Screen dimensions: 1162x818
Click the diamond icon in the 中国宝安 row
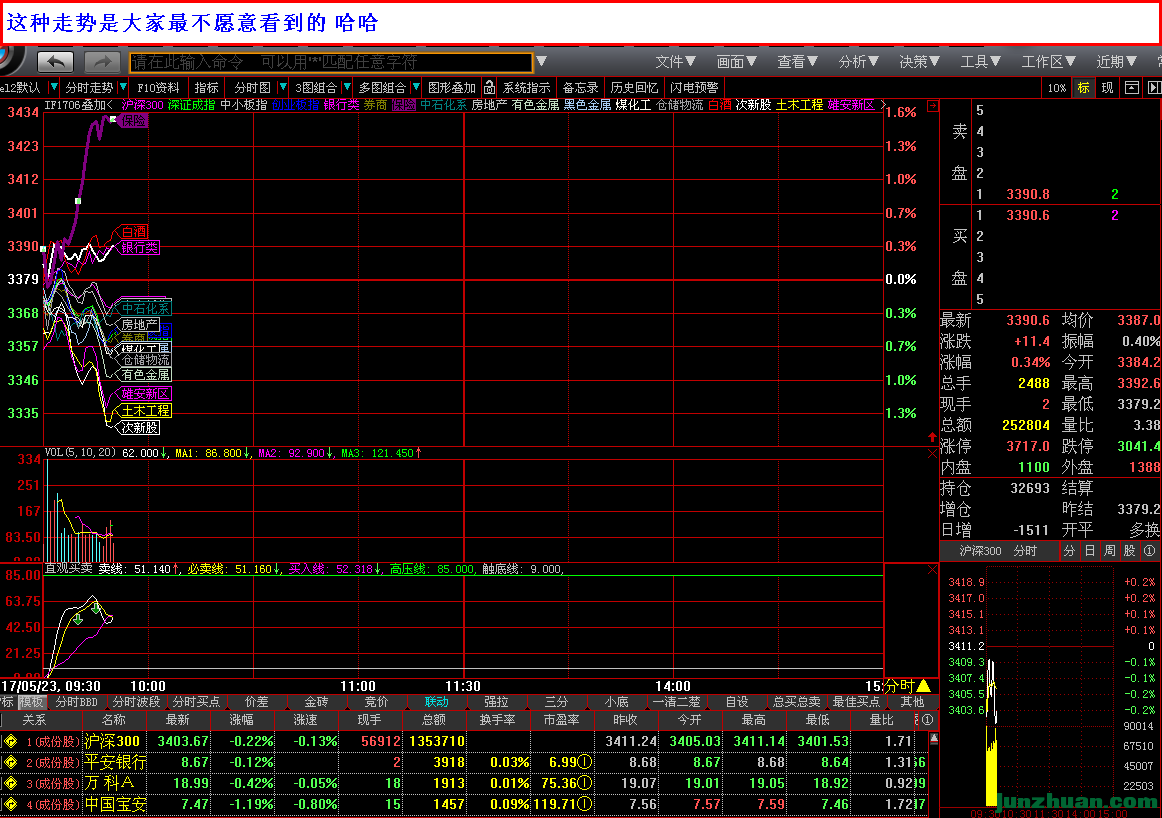pyautogui.click(x=11, y=804)
